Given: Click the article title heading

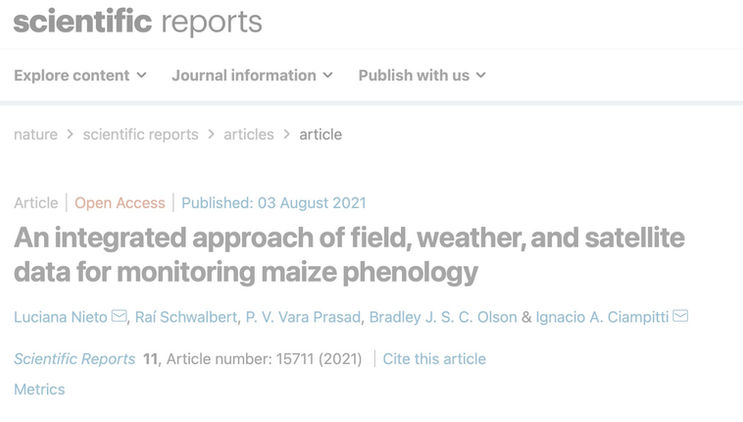Looking at the screenshot, I should tap(350, 254).
